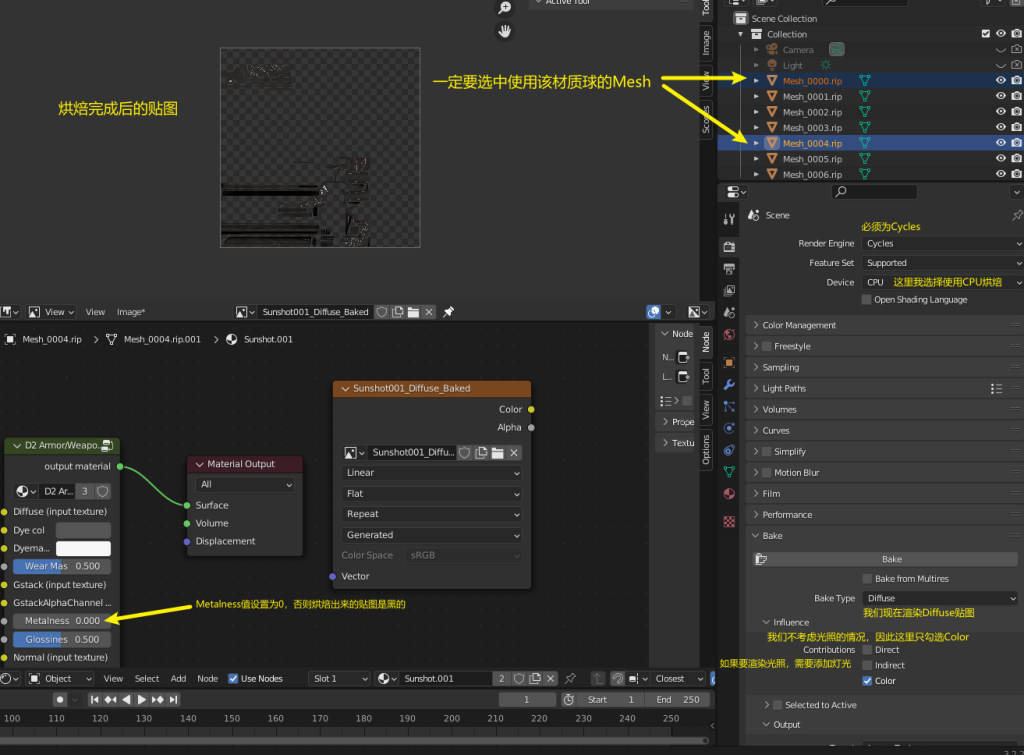The image size is (1024, 755).
Task: Pin the Sunshot001_Diffuse_Baked image in editor
Action: [x=449, y=312]
